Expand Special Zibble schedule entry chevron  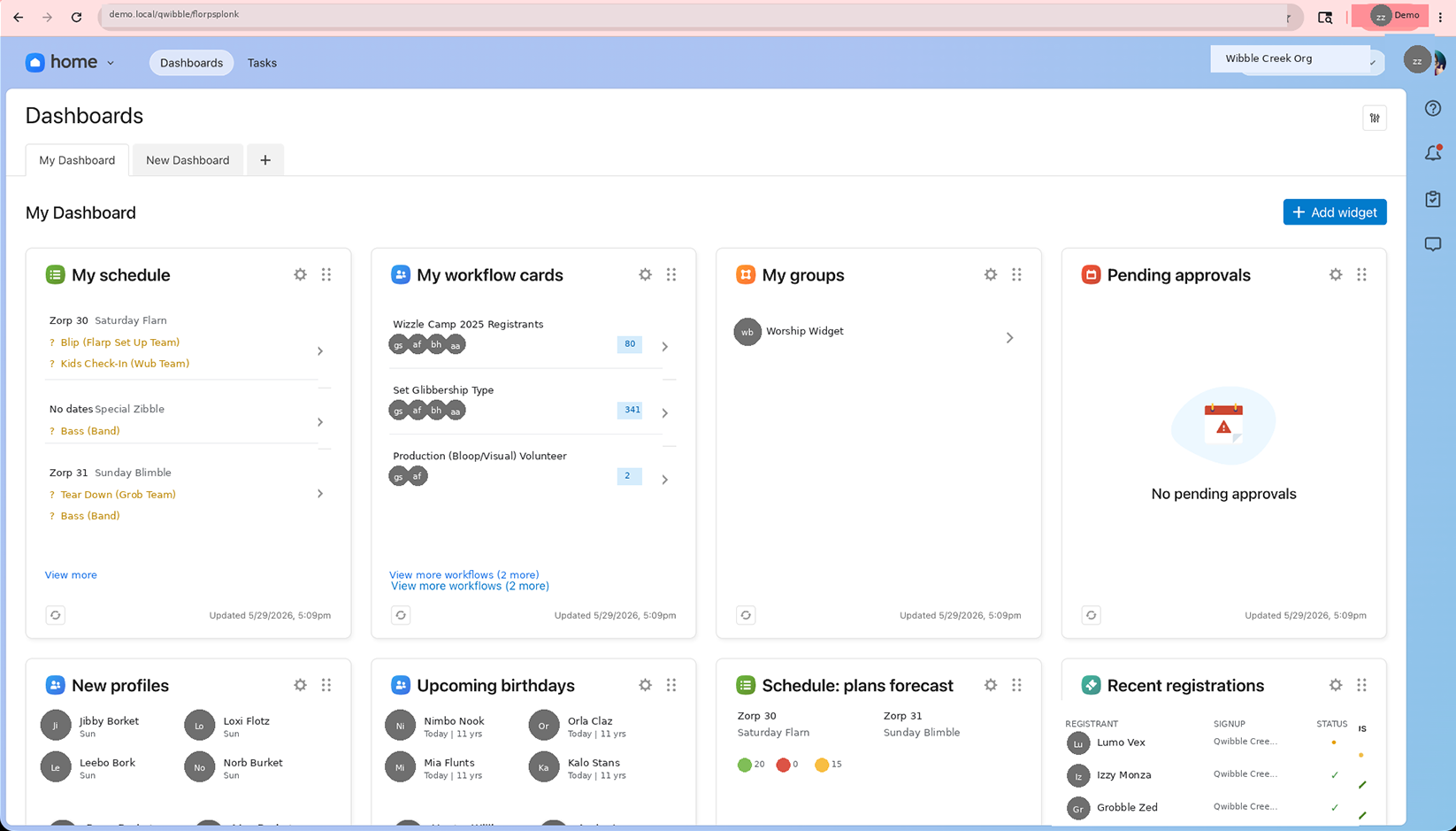point(320,422)
